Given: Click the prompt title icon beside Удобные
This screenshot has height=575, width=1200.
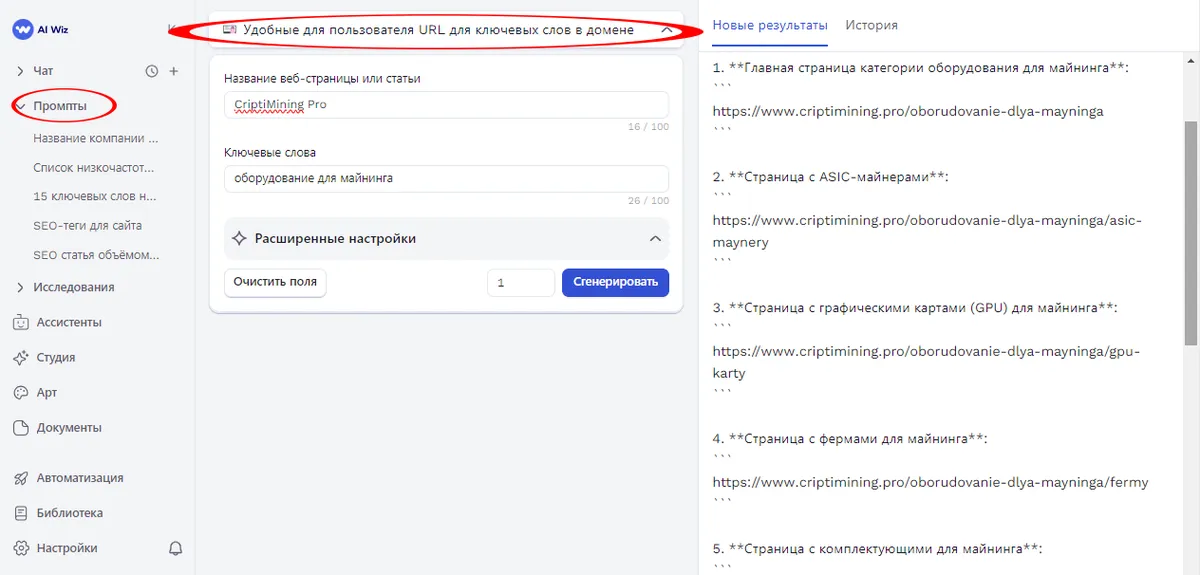Looking at the screenshot, I should tap(229, 30).
